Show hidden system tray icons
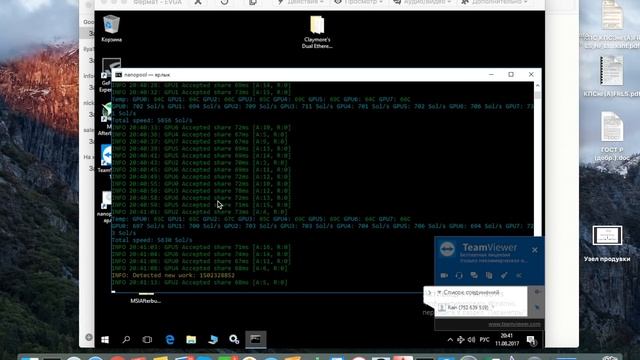The width and height of the screenshot is (640, 360). point(450,340)
